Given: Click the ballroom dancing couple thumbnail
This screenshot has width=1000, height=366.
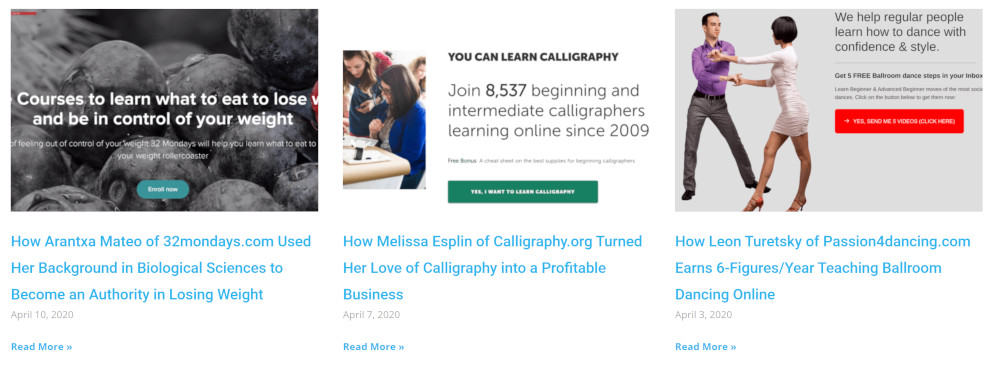Looking at the screenshot, I should coord(829,110).
